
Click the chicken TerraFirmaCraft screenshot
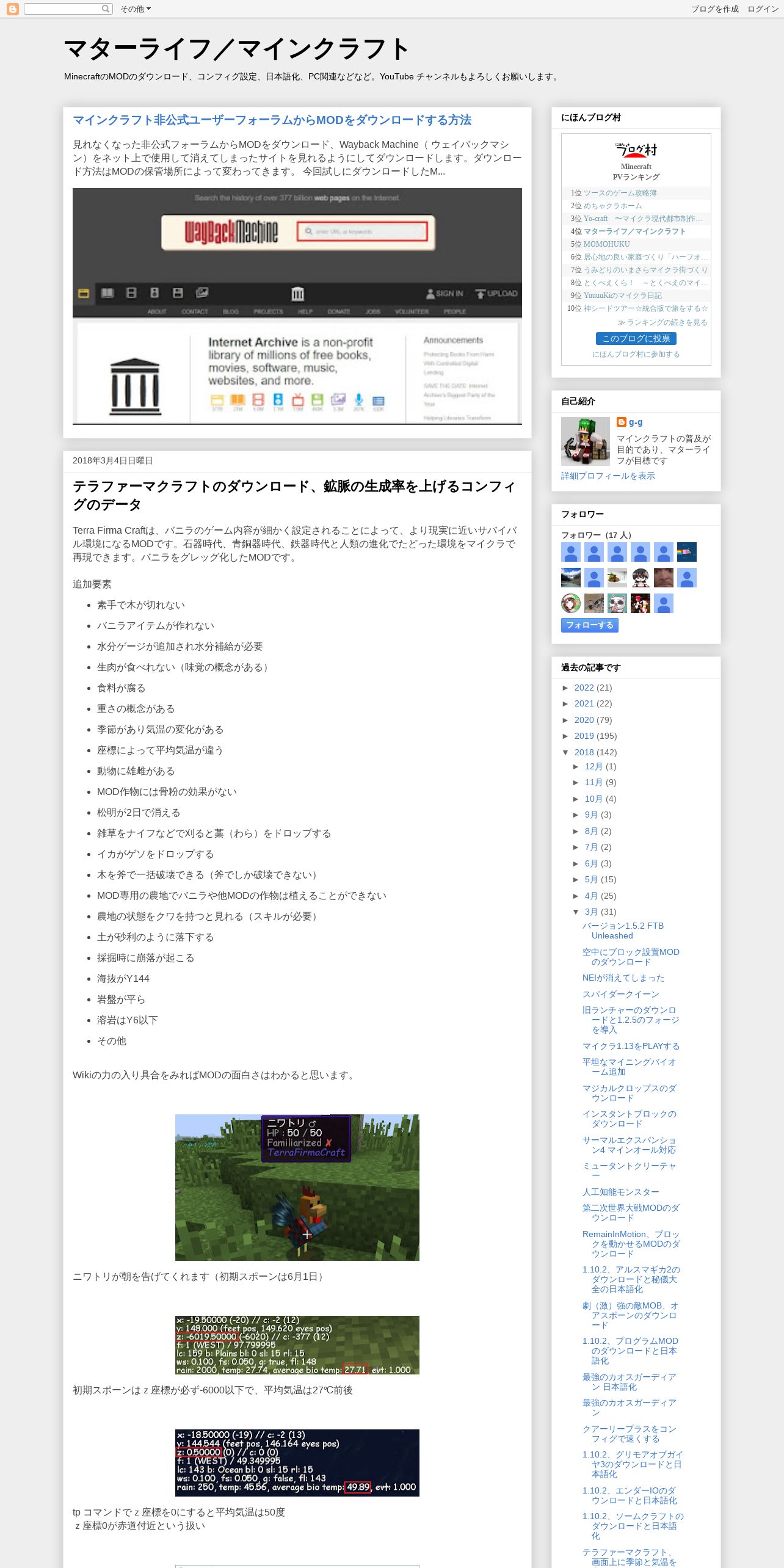pyautogui.click(x=297, y=1187)
